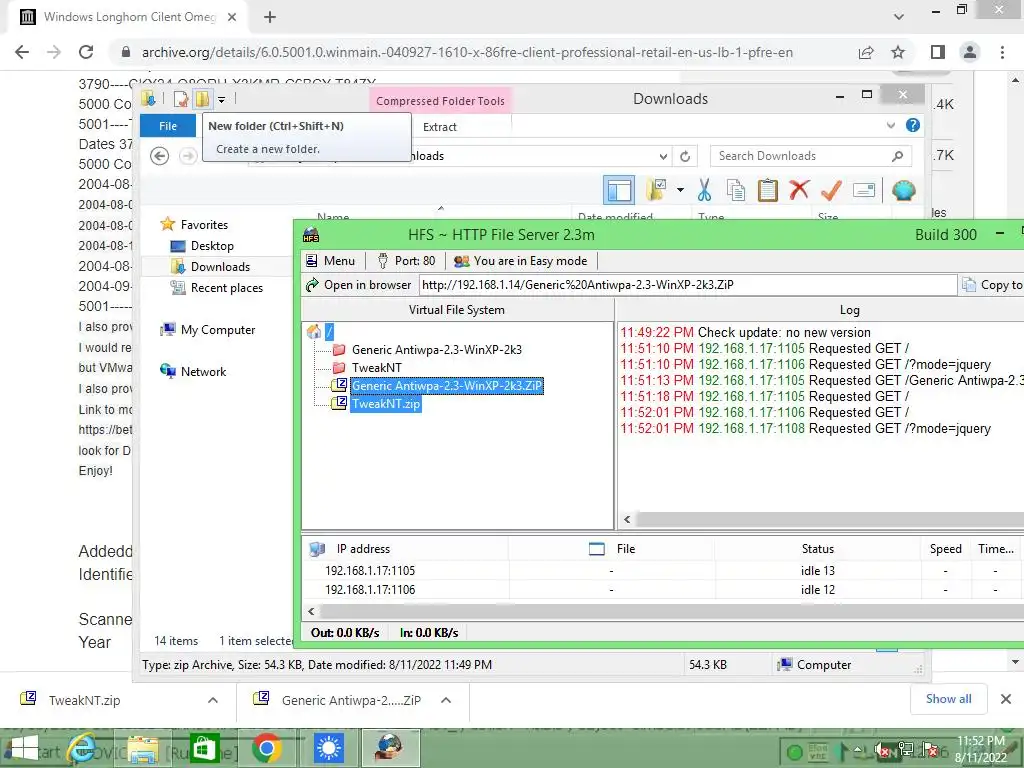Expand the Explorer ribbon chevron
Screen dimensions: 1024x768
(x=891, y=125)
